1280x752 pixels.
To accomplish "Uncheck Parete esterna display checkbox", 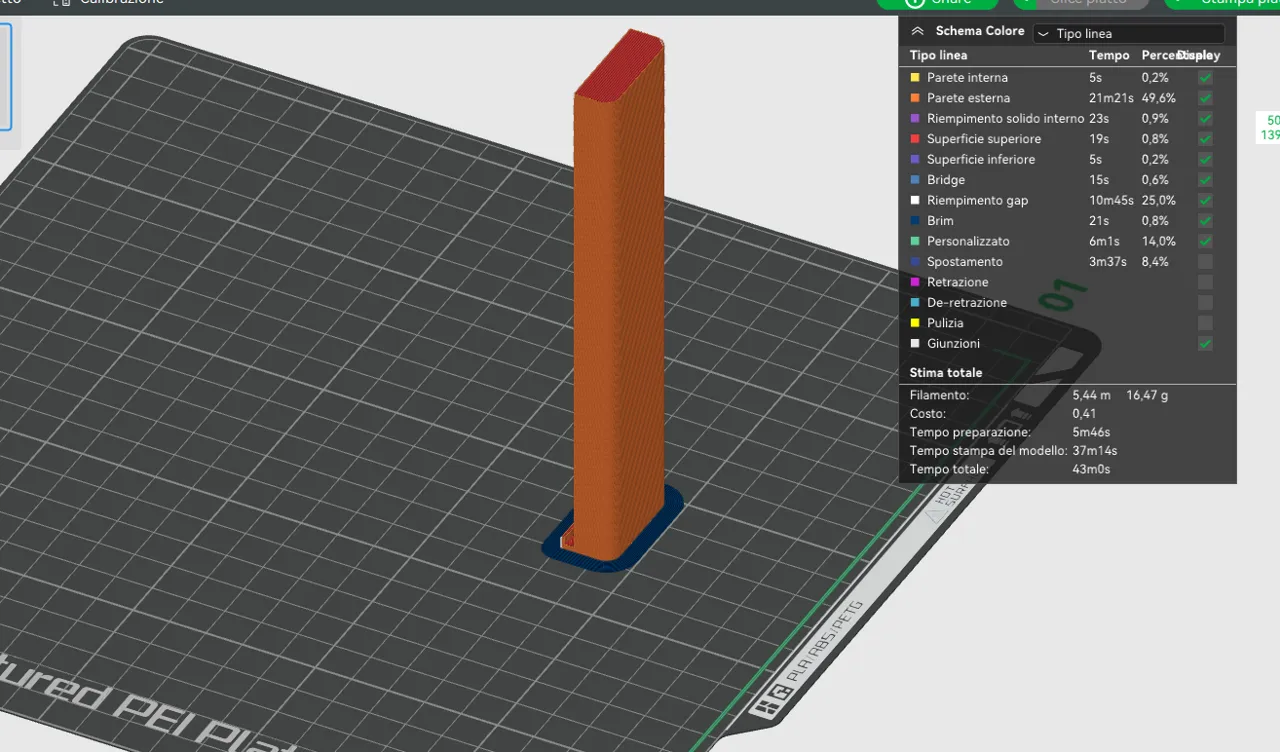I will 1205,98.
